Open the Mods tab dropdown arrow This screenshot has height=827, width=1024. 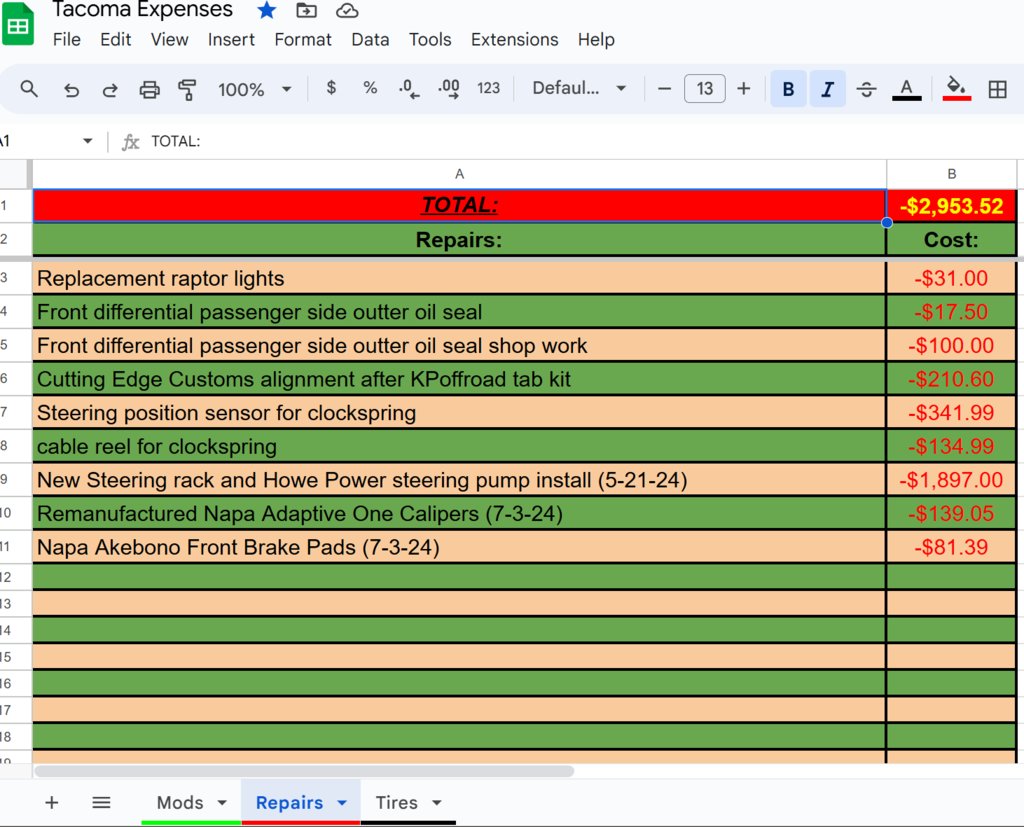(x=222, y=803)
